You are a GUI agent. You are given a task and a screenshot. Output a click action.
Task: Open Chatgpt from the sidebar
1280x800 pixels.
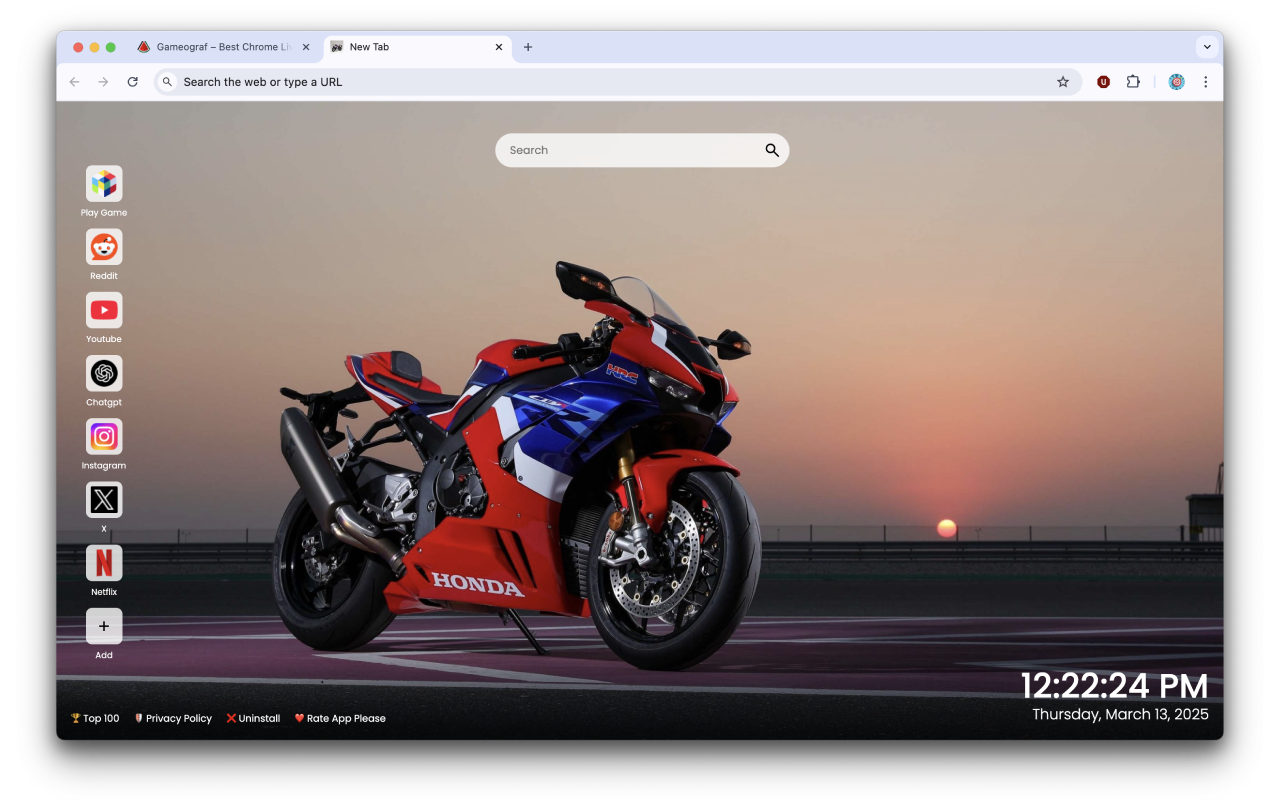click(x=104, y=374)
